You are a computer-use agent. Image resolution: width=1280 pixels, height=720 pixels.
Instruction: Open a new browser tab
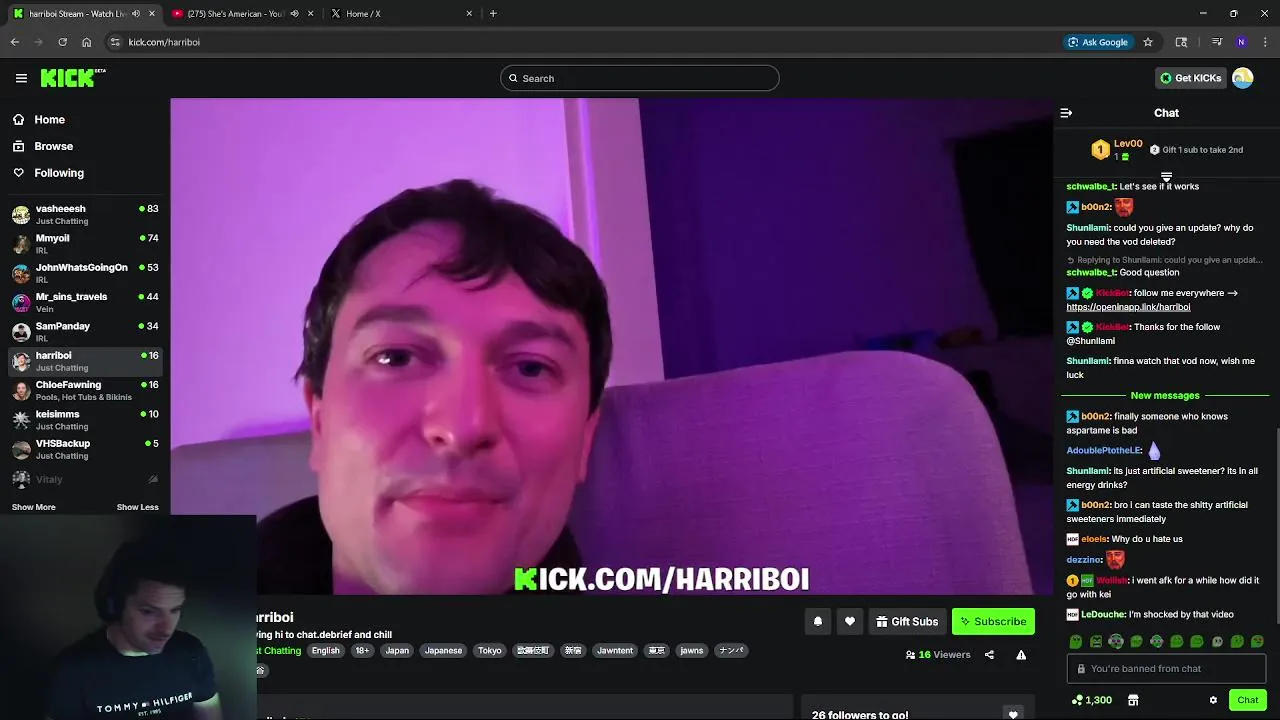point(493,14)
